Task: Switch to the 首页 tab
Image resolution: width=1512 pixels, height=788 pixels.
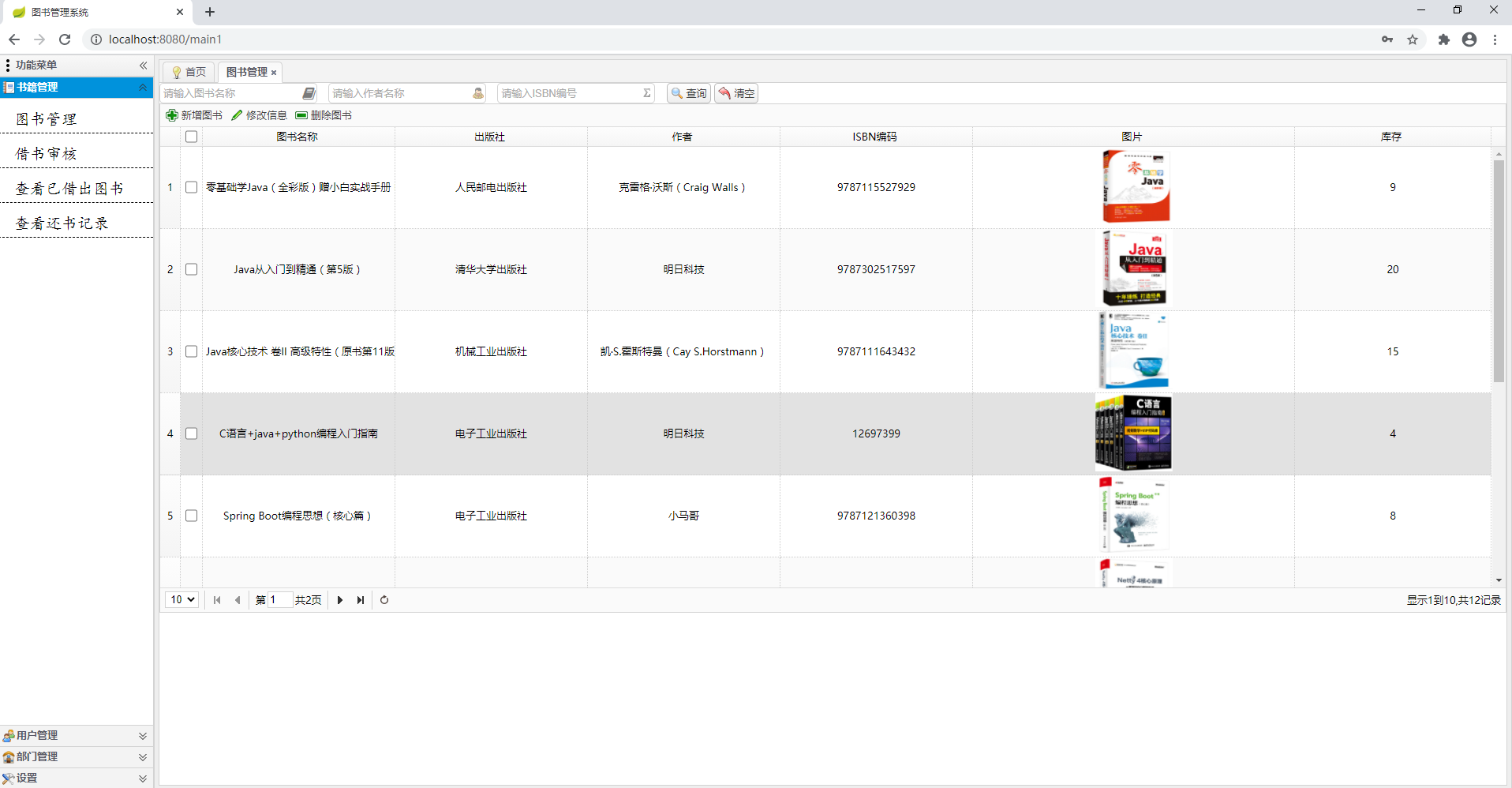Action: click(189, 72)
